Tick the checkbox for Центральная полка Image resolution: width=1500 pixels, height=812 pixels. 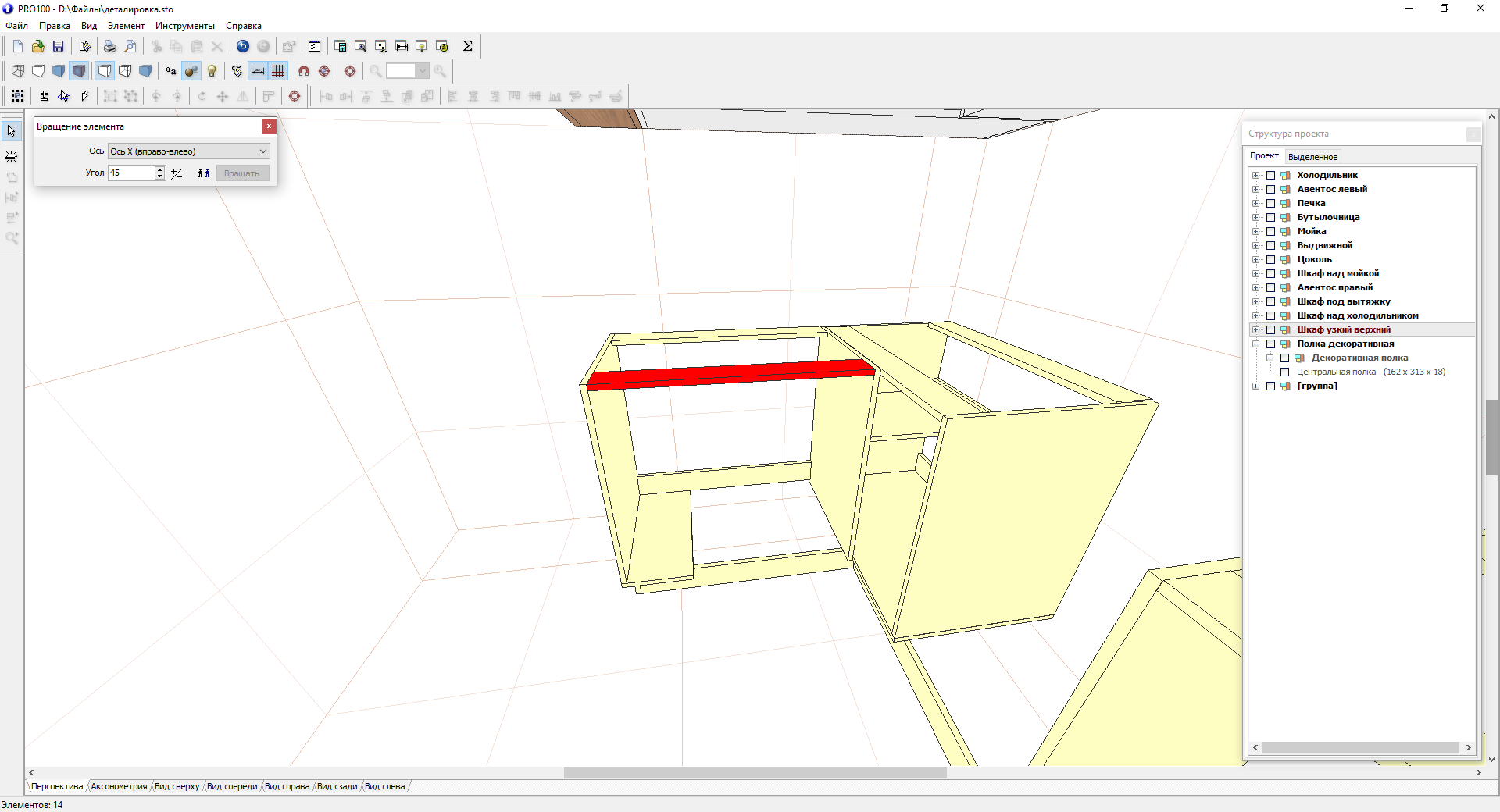[1285, 372]
